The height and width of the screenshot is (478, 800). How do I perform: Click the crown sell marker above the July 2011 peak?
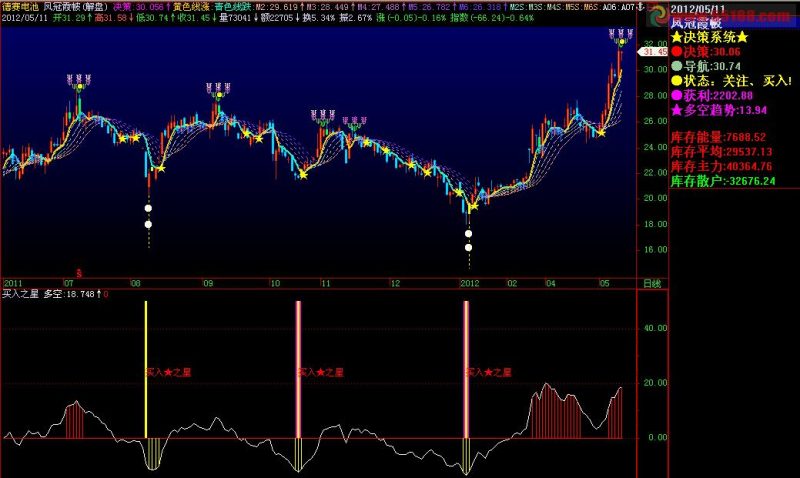coord(79,81)
